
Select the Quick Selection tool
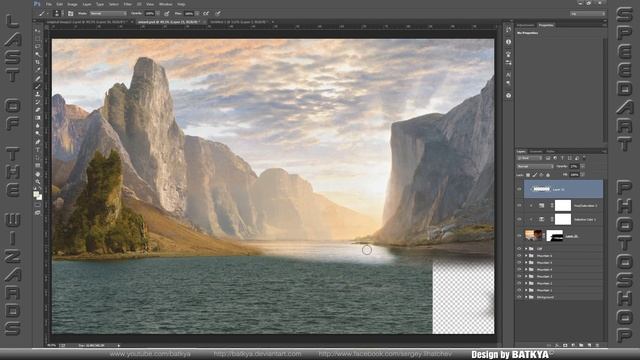point(38,54)
